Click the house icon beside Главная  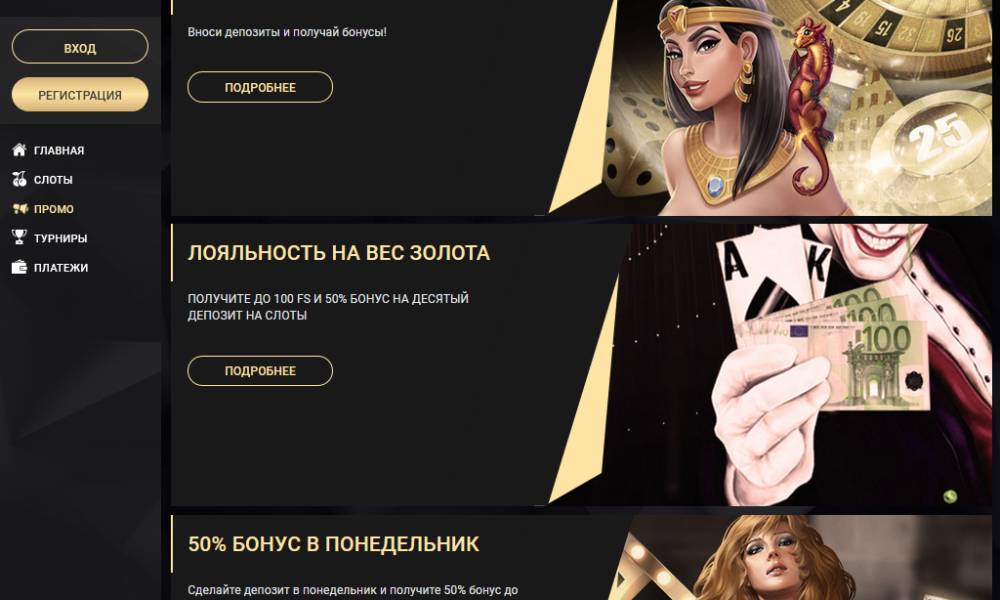click(19, 150)
